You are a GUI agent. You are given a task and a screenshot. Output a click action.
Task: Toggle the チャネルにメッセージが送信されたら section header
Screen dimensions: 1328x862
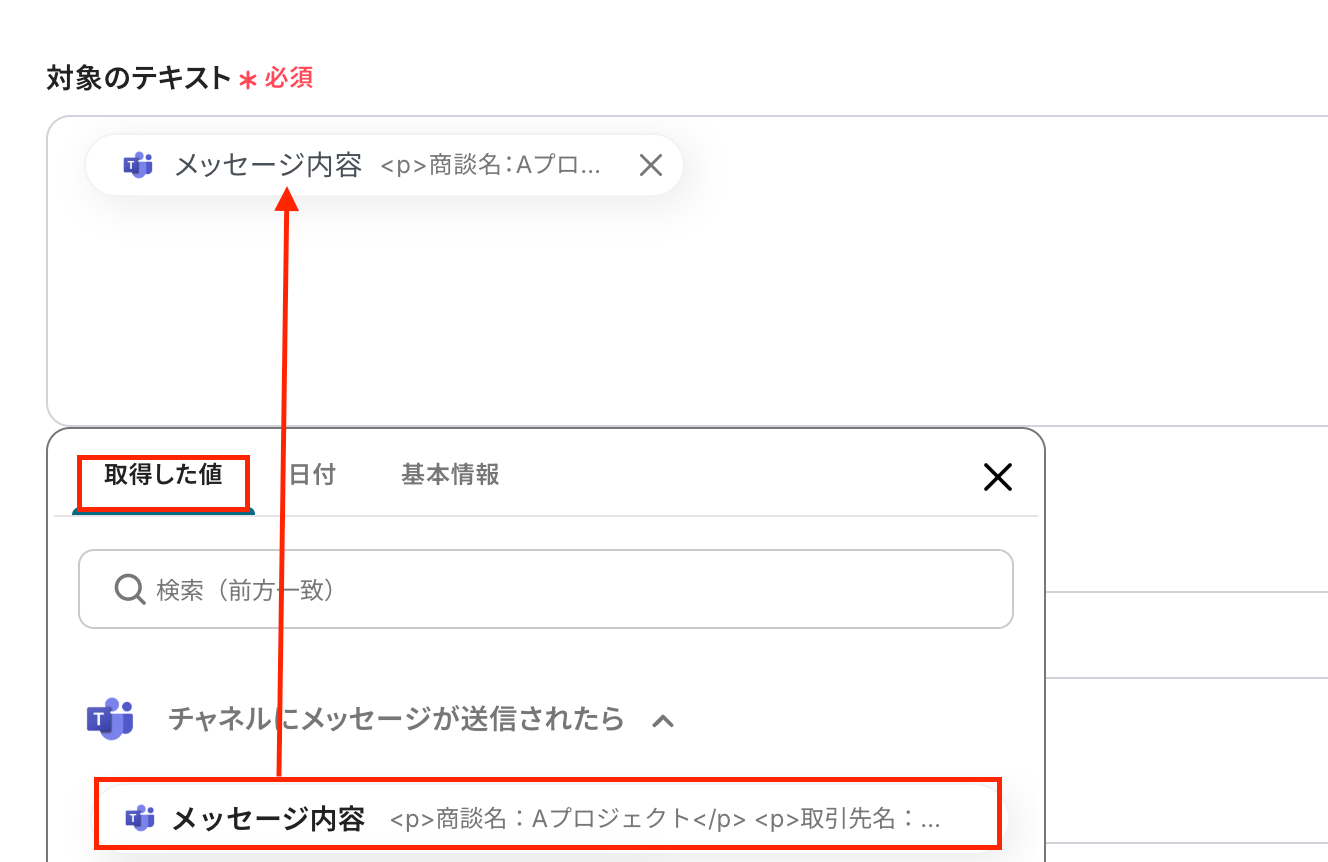point(396,718)
